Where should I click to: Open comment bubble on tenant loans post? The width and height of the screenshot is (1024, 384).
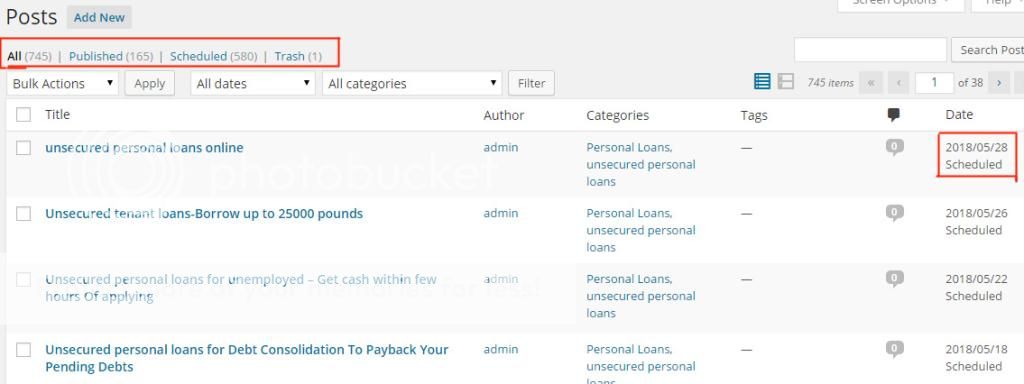pos(895,213)
